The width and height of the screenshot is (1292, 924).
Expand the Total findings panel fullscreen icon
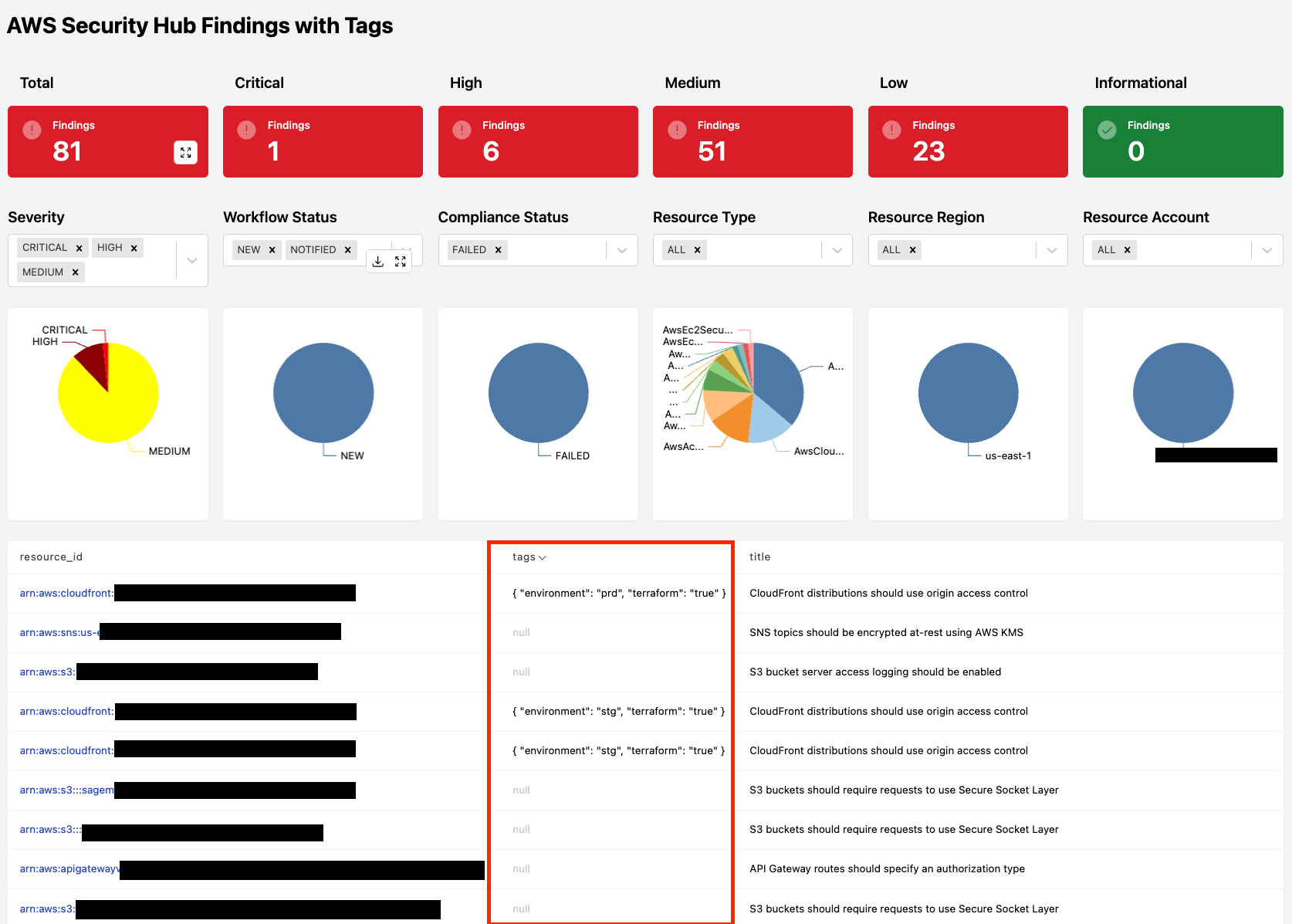tap(185, 153)
